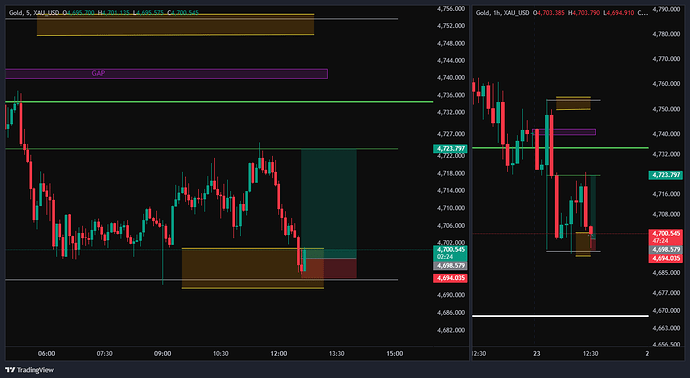This screenshot has width=690, height=378.
Task: Click the 07:30 time axis label
Action: pos(104,354)
